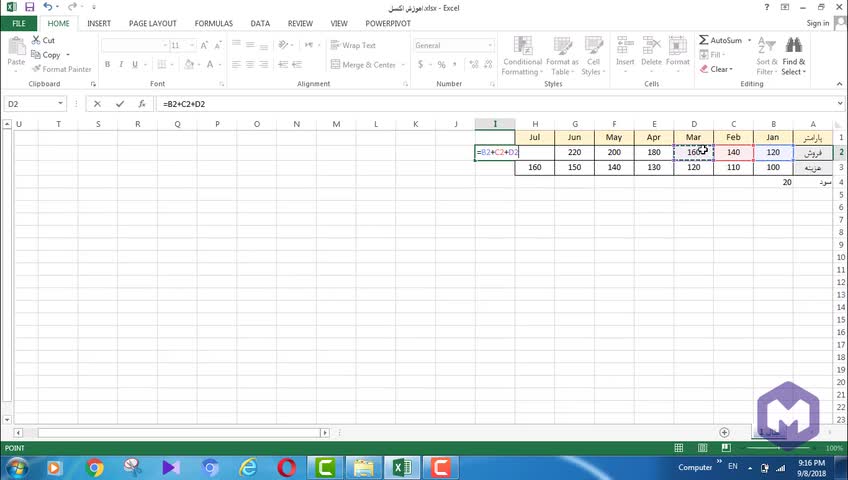The height and width of the screenshot is (480, 848).
Task: Toggle Underline formatting
Action: tap(135, 64)
